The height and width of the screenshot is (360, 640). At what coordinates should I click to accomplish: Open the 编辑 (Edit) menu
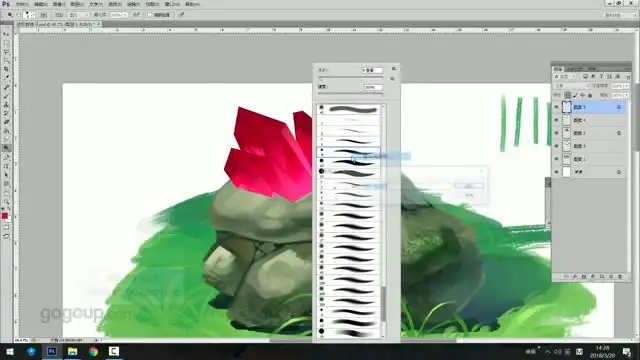(x=40, y=4)
